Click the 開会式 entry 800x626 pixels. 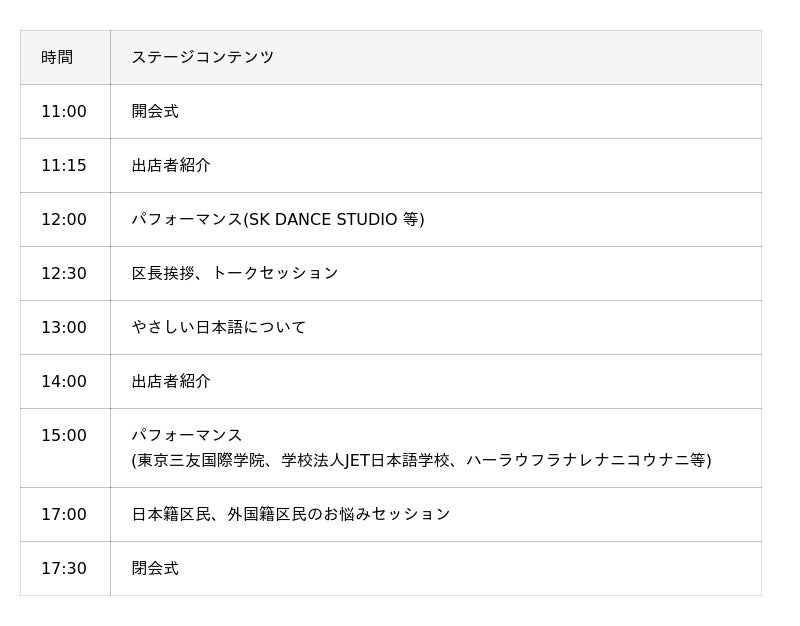pos(155,112)
